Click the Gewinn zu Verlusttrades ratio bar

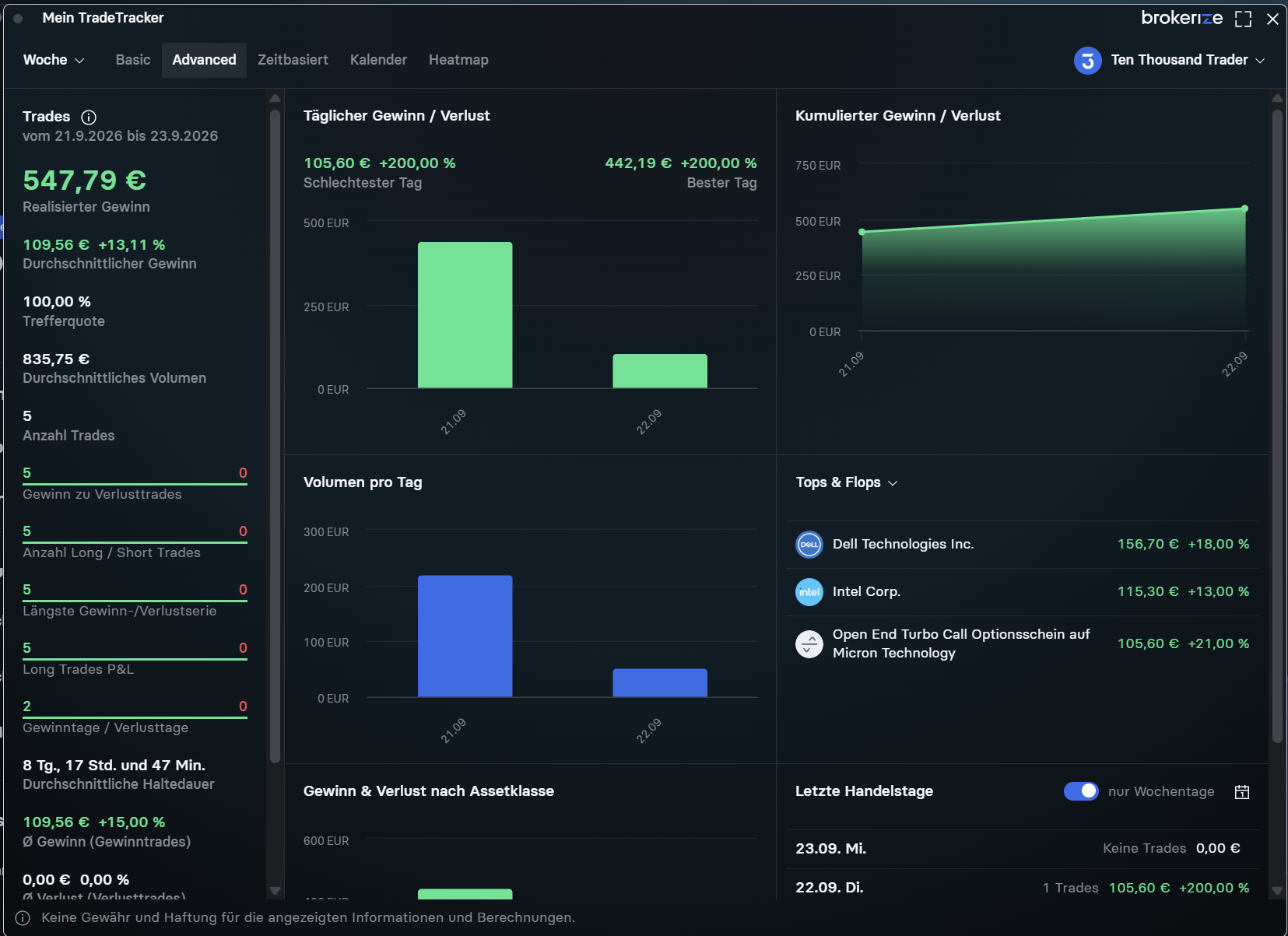135,483
